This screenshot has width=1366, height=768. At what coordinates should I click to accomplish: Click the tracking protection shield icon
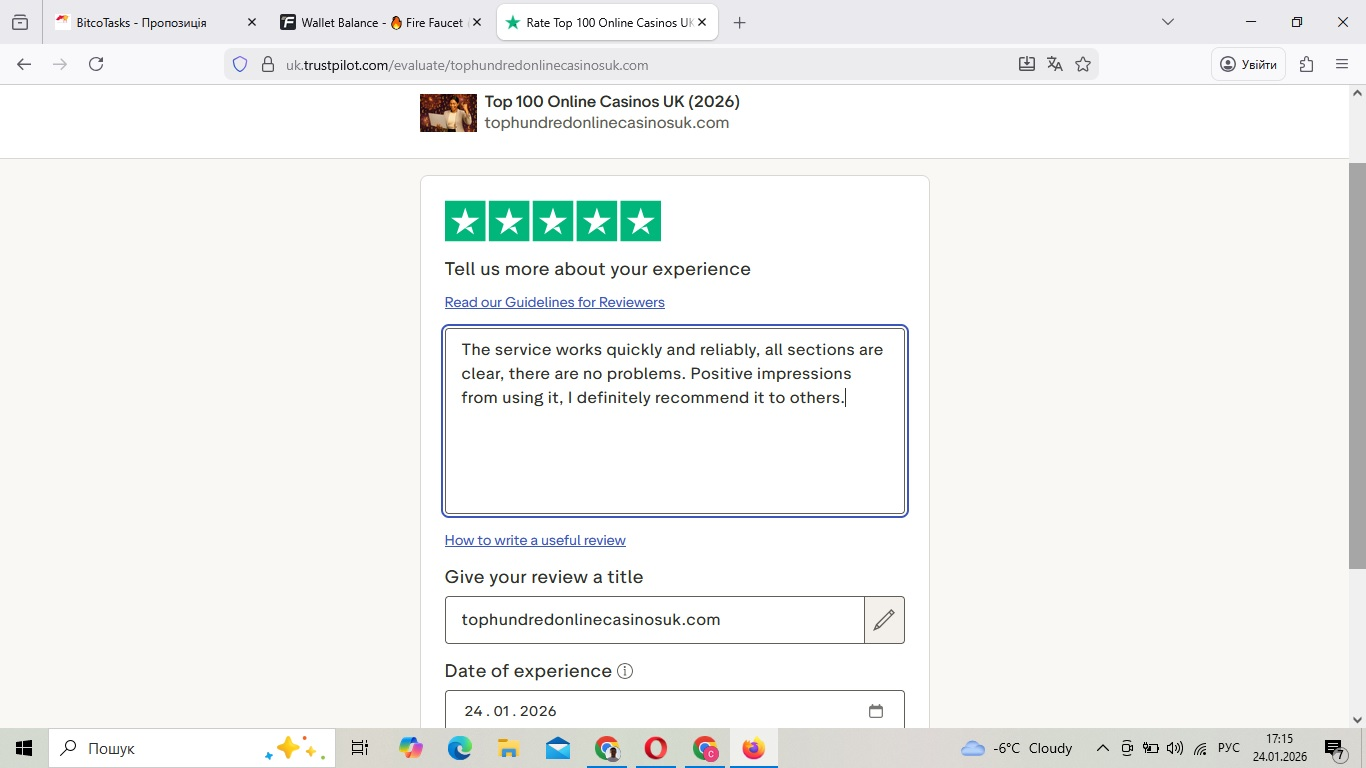point(240,64)
